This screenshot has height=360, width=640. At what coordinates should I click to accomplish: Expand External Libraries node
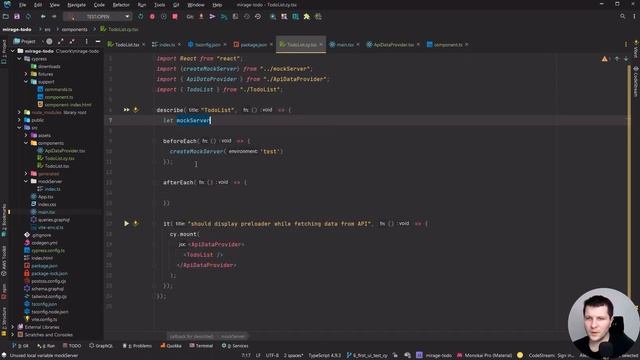click(x=12, y=327)
